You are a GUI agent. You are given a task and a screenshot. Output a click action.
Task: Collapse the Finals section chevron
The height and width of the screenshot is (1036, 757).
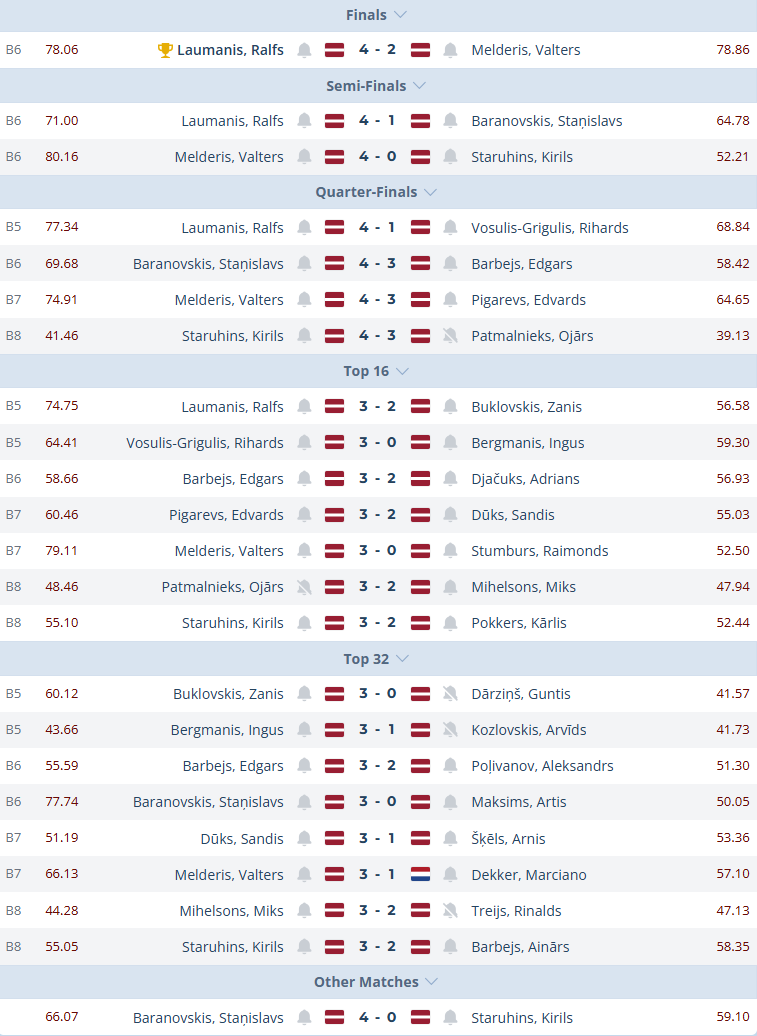coord(401,15)
